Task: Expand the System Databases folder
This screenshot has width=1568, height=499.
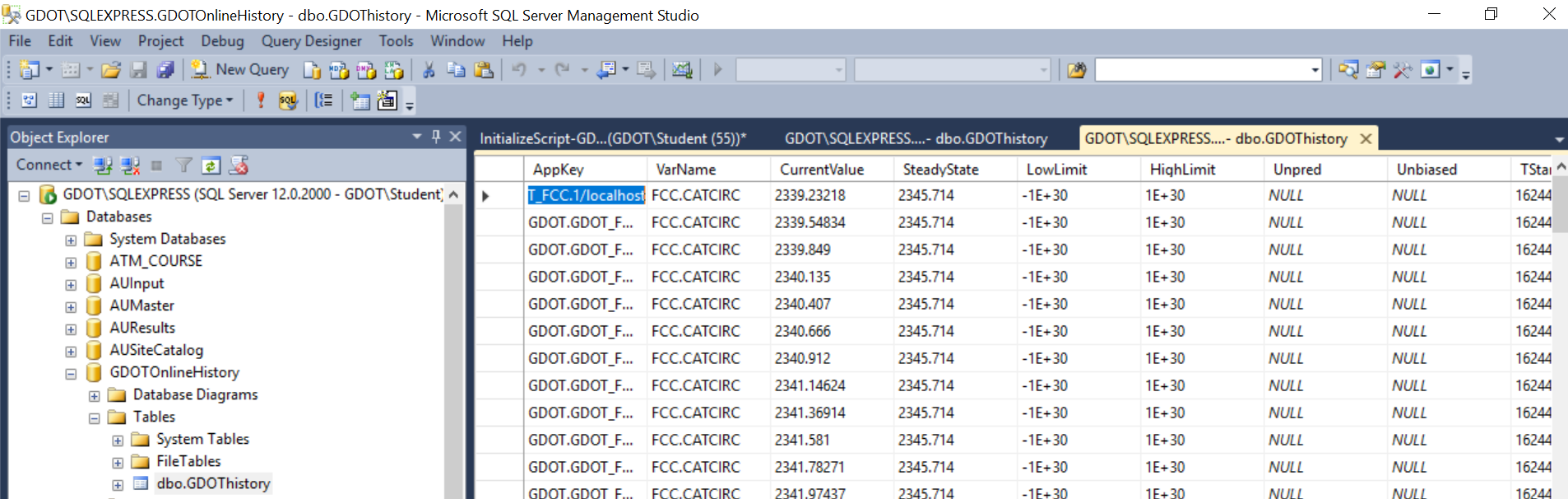Action: pos(71,240)
